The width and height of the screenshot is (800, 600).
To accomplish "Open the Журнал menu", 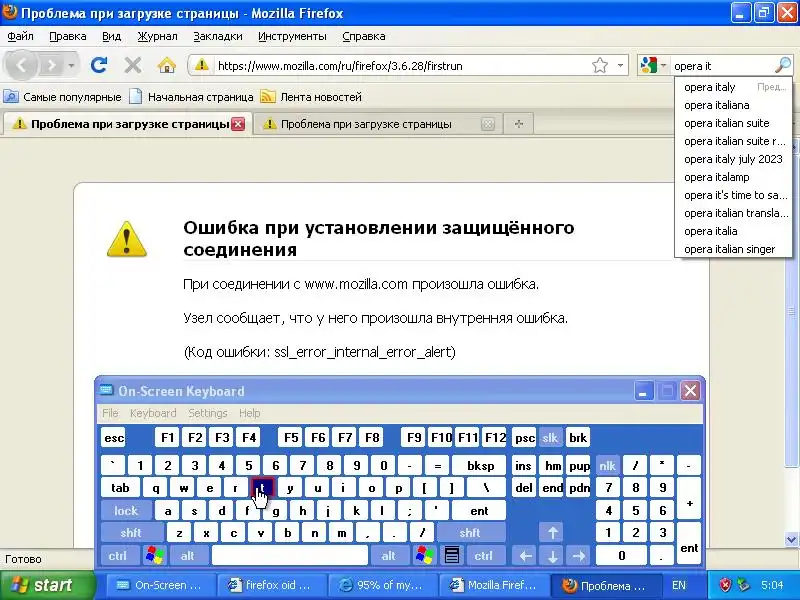I will tap(157, 36).
